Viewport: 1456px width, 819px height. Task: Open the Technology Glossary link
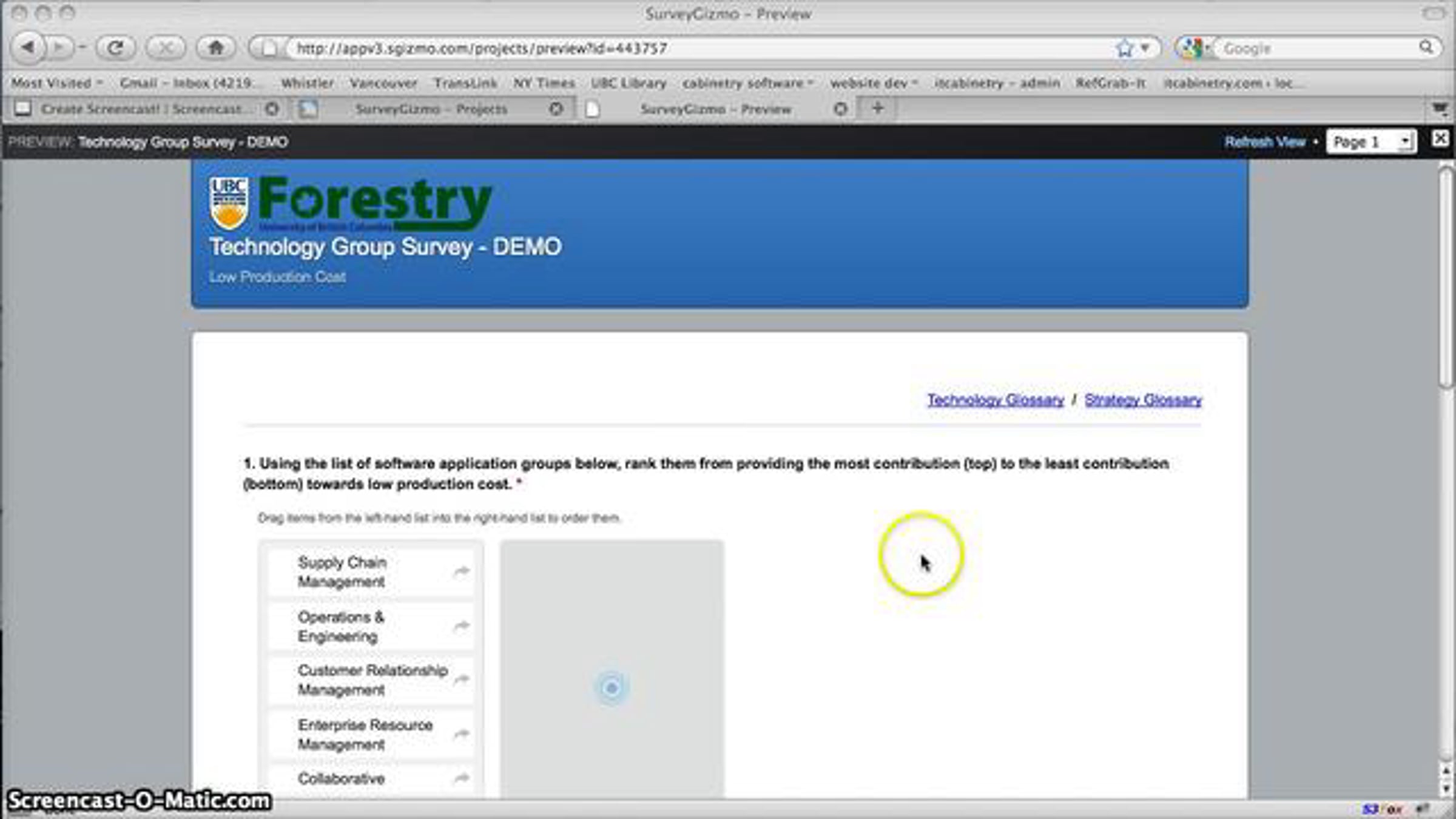[x=995, y=400]
